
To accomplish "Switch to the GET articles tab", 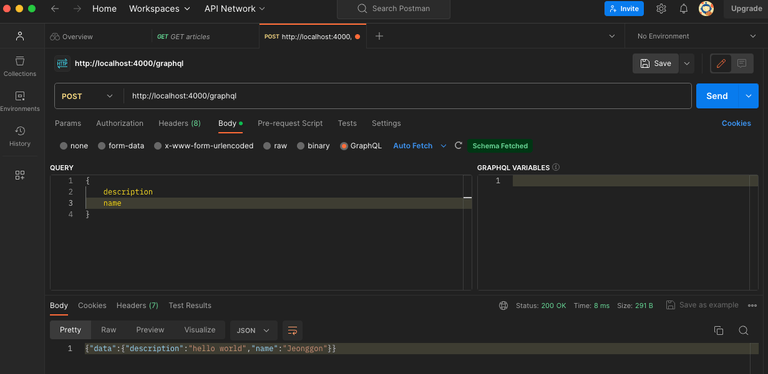I will pyautogui.click(x=183, y=37).
